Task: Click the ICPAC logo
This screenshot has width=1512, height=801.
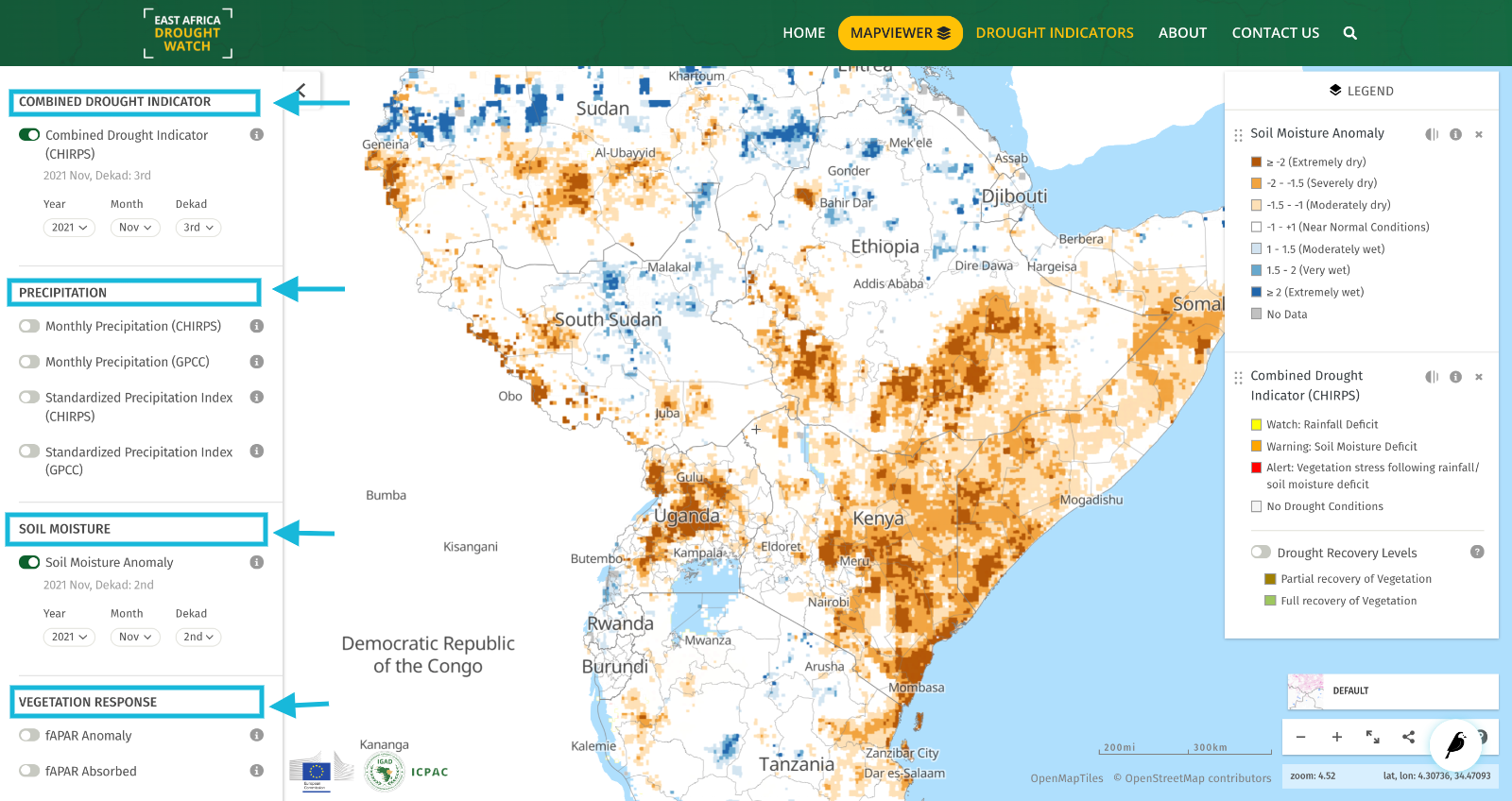Action: point(430,772)
